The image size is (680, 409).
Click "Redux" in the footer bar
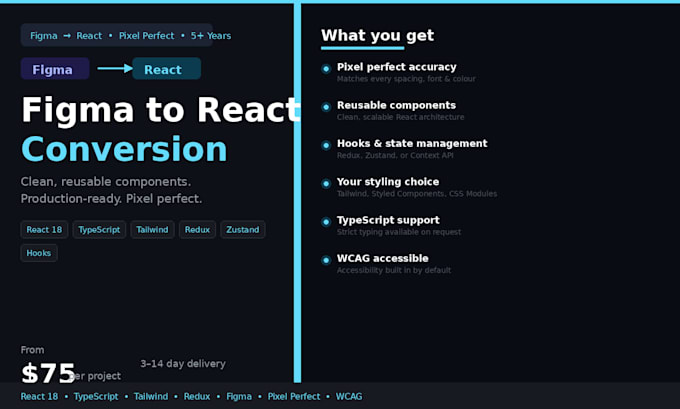point(197,396)
